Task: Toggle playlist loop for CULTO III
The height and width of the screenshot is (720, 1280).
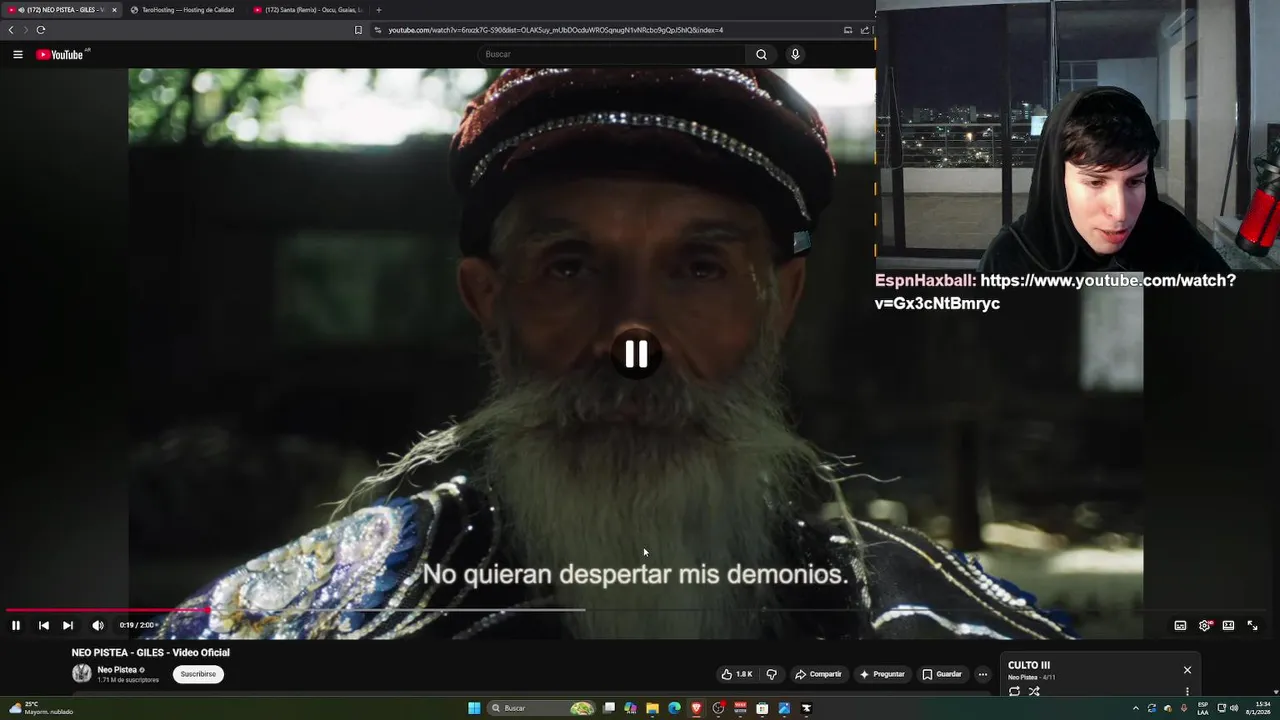Action: click(1014, 691)
